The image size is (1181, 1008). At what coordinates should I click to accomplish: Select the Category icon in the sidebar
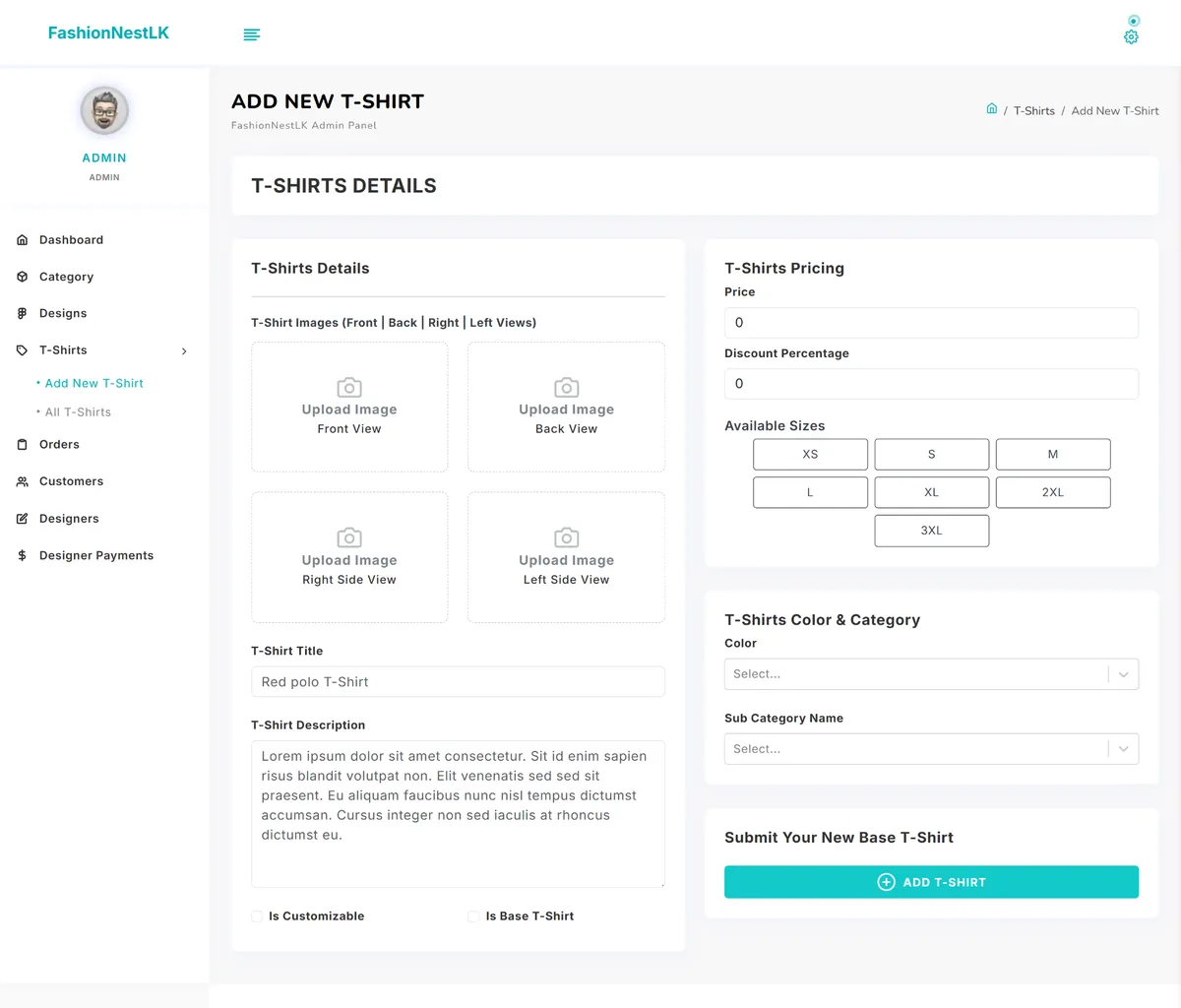coord(22,277)
